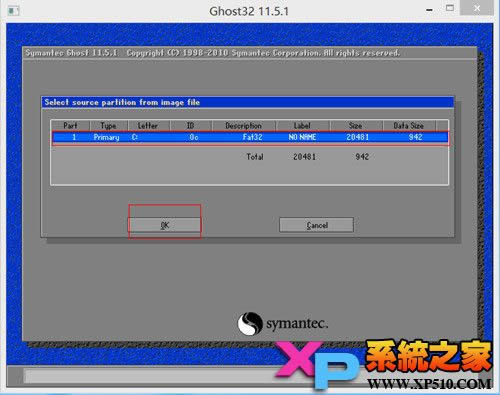This screenshot has height=395, width=500.
Task: Click the Ghost32 window system icon
Action: [x=13, y=11]
